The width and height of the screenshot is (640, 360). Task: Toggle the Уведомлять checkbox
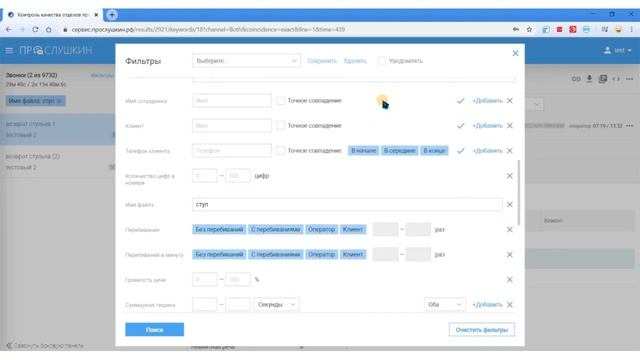[x=381, y=61]
